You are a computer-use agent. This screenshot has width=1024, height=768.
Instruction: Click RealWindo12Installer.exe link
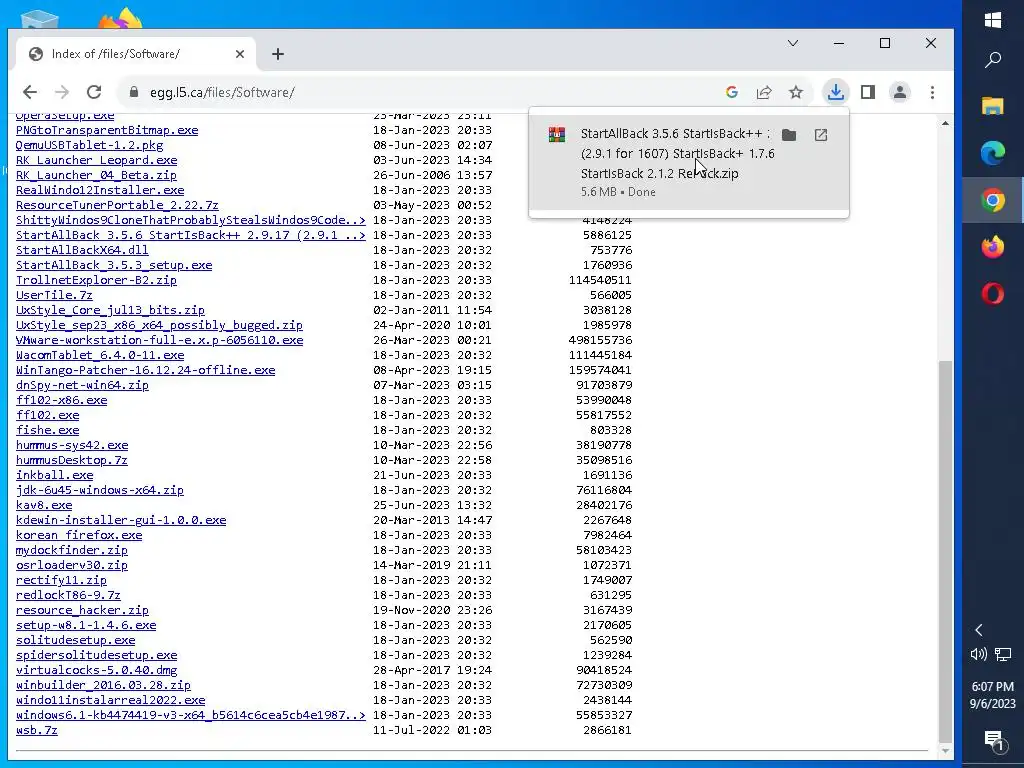click(x=100, y=190)
